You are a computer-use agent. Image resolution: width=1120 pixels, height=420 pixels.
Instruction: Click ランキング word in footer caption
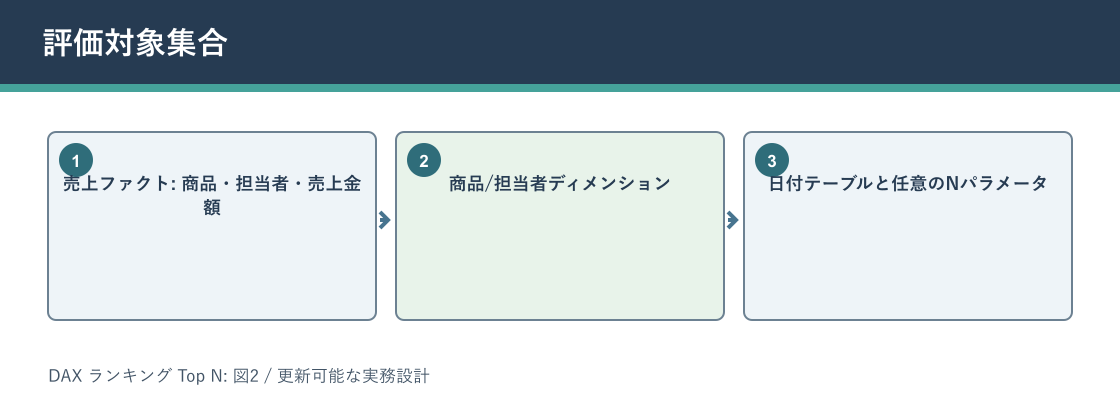click(130, 376)
